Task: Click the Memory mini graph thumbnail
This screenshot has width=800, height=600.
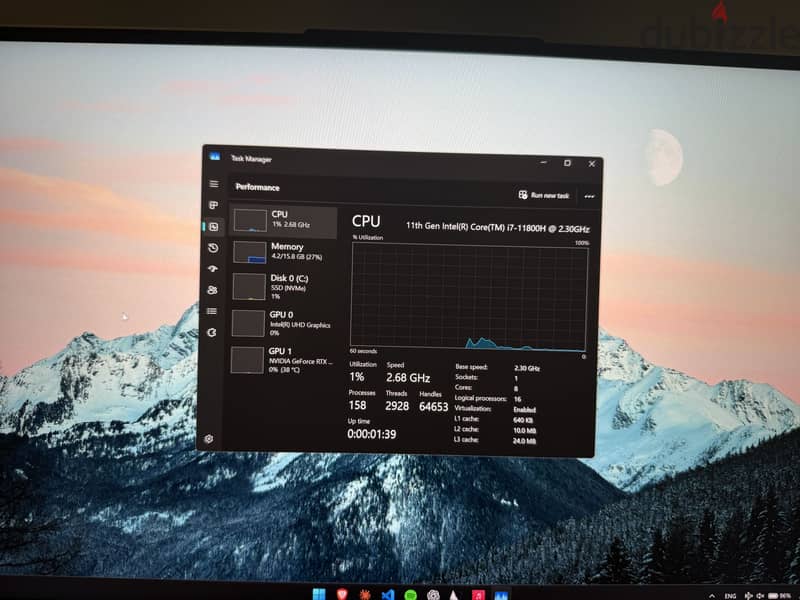Action: (x=250, y=252)
